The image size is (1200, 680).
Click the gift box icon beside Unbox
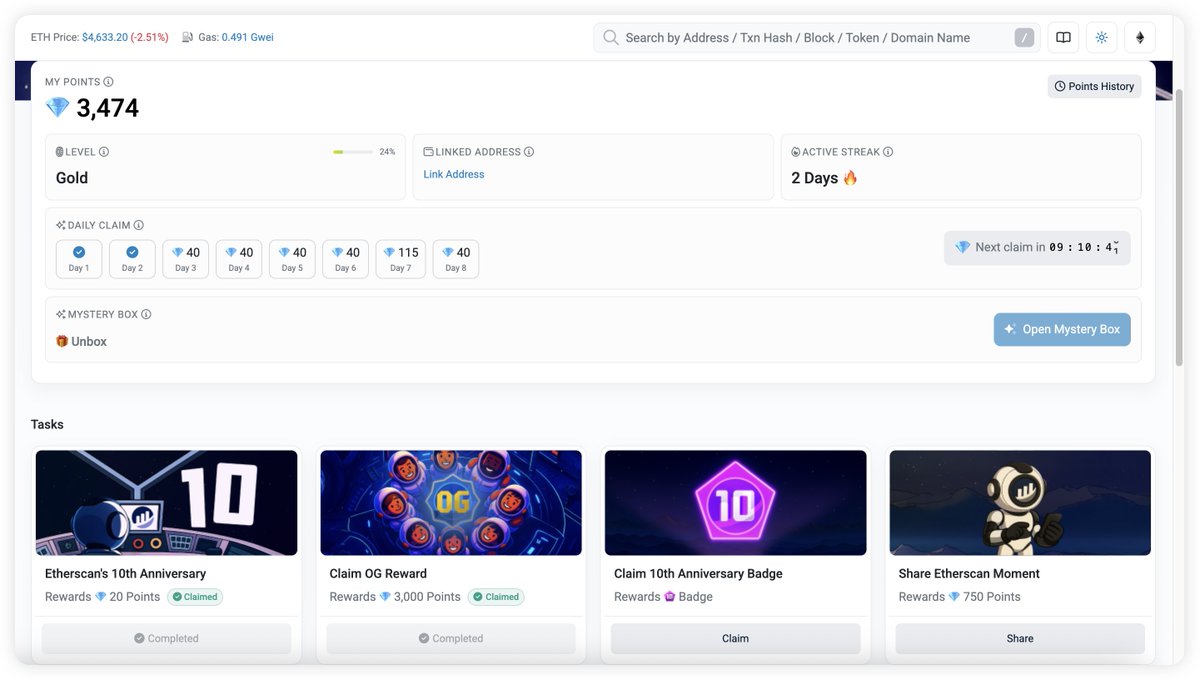click(62, 341)
